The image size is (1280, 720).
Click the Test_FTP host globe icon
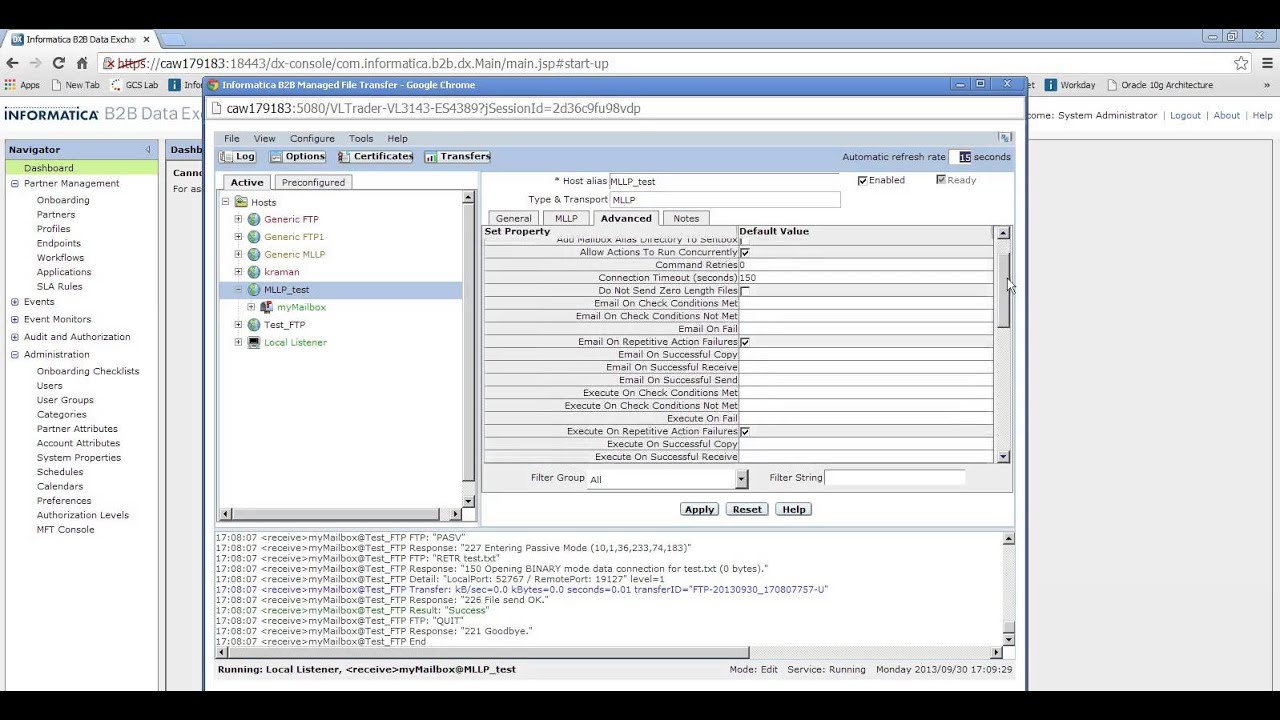[254, 325]
